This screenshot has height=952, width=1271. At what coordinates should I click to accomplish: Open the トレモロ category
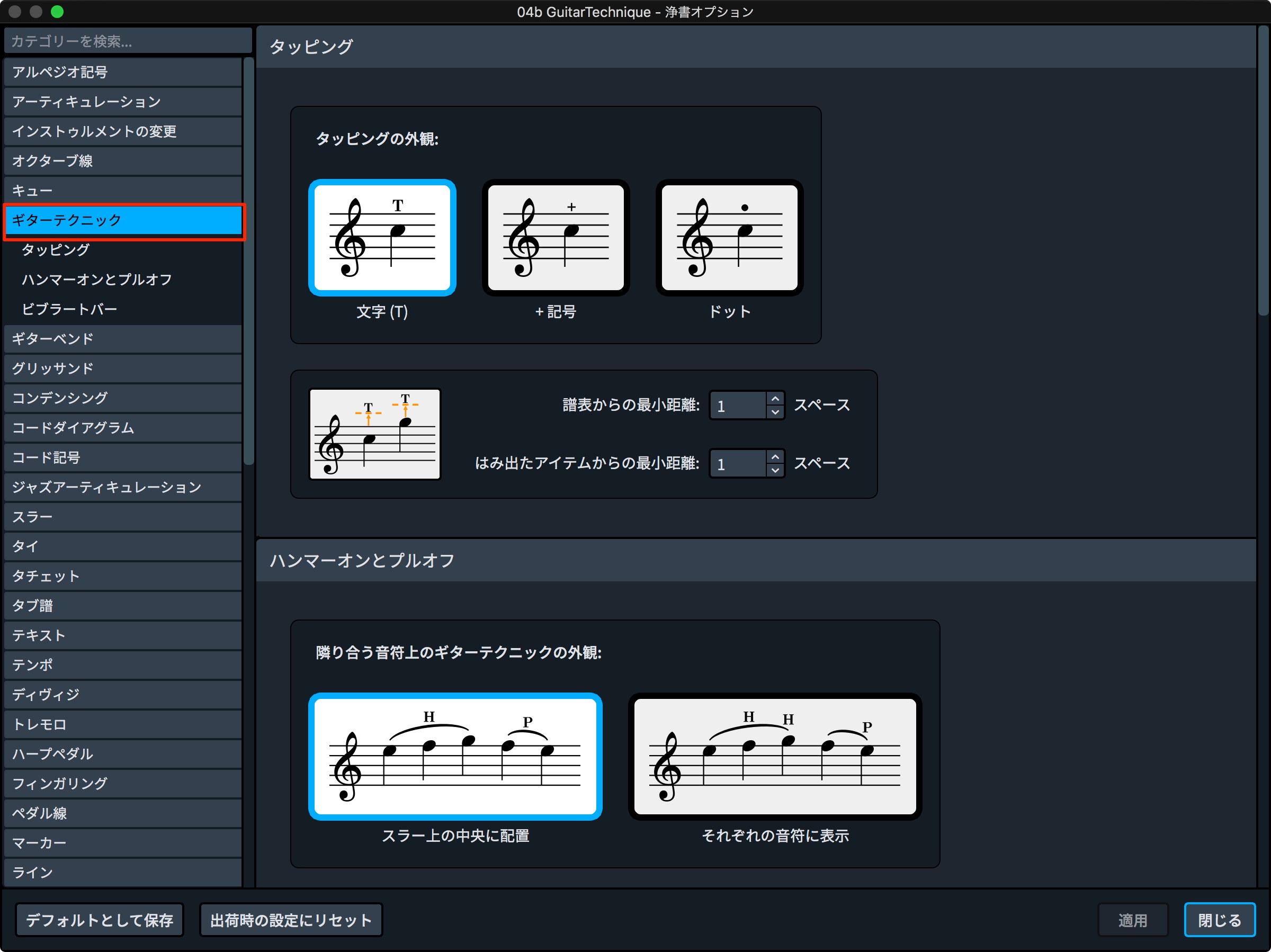[122, 724]
